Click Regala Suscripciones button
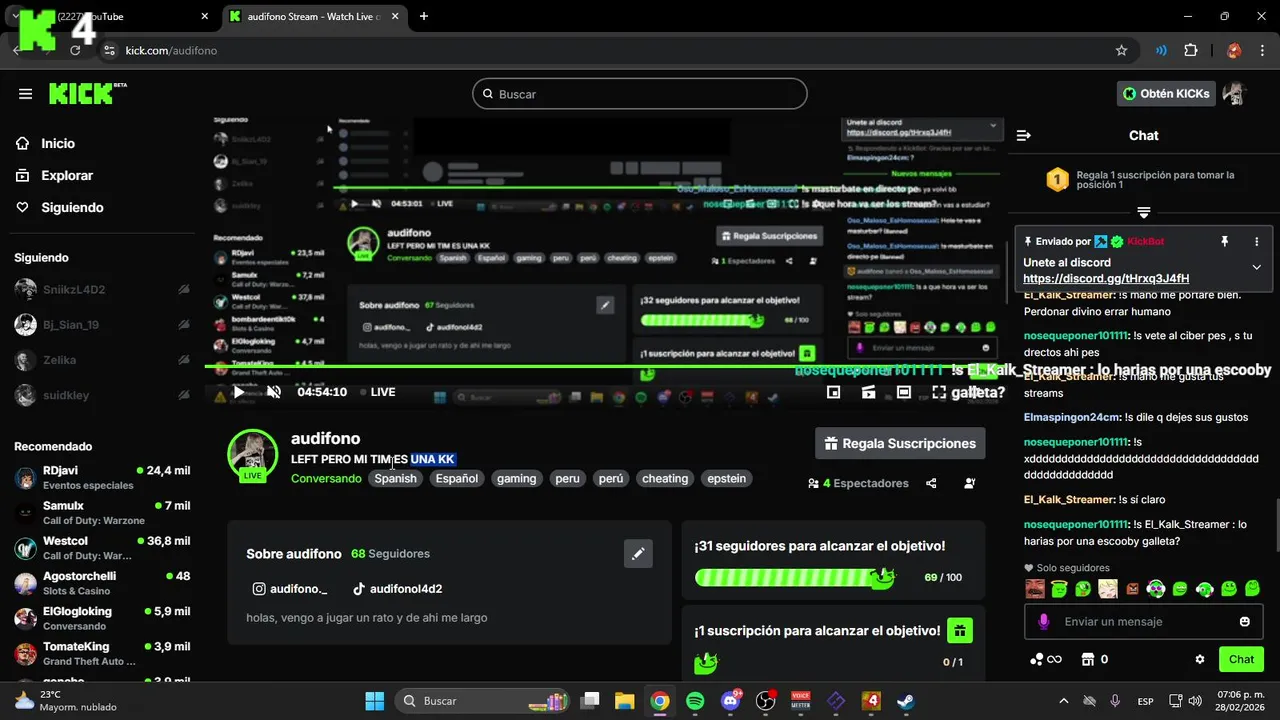1280x720 pixels. coord(900,443)
